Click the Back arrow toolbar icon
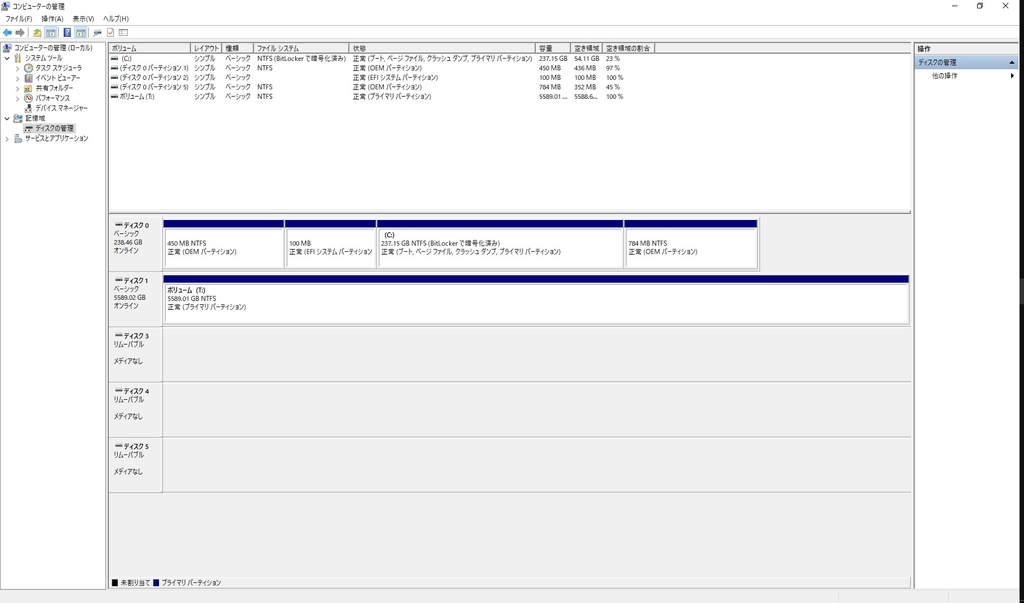 pos(7,33)
